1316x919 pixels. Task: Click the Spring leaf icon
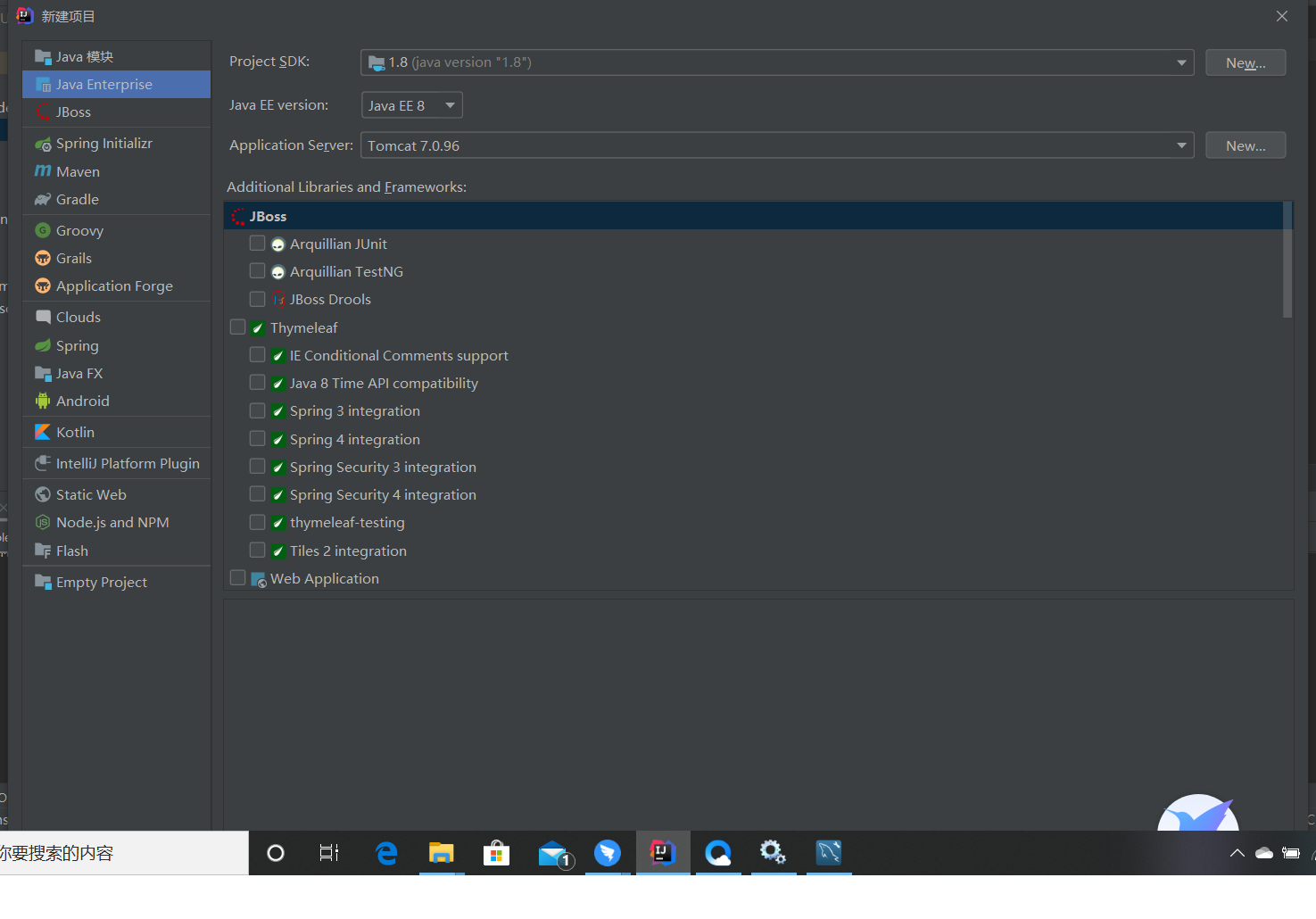[43, 345]
